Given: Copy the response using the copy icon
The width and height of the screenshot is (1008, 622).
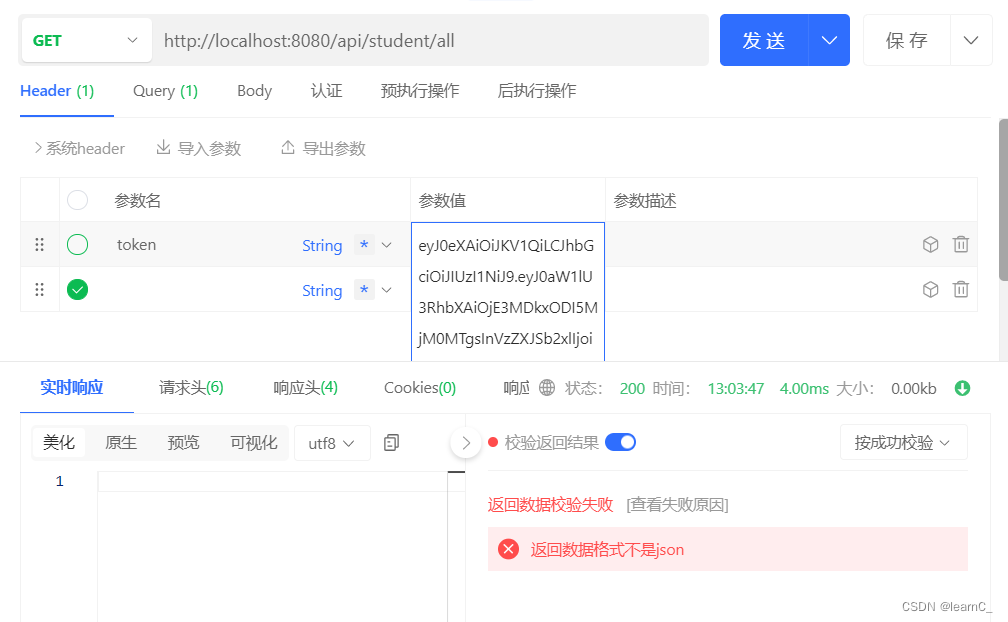Looking at the screenshot, I should click(391, 442).
